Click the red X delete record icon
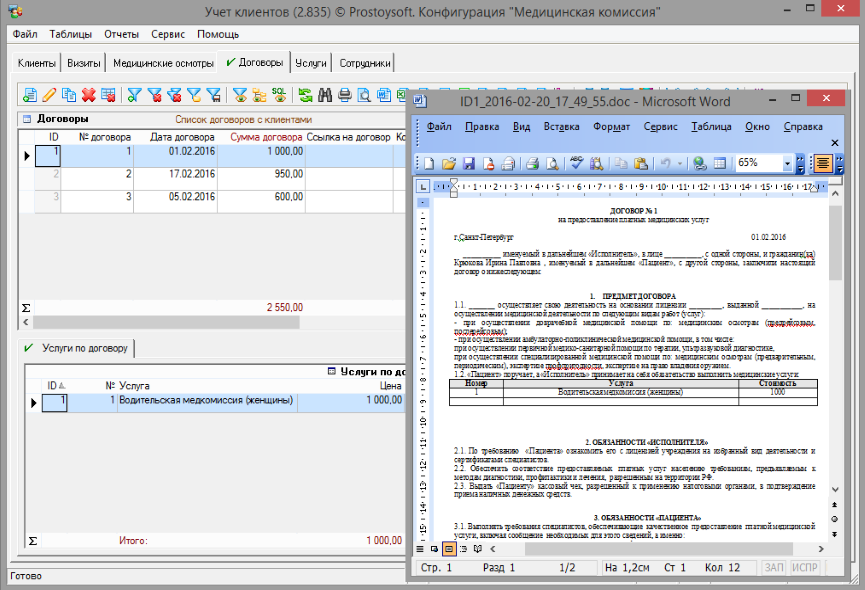Viewport: 865px width, 590px height. click(88, 96)
